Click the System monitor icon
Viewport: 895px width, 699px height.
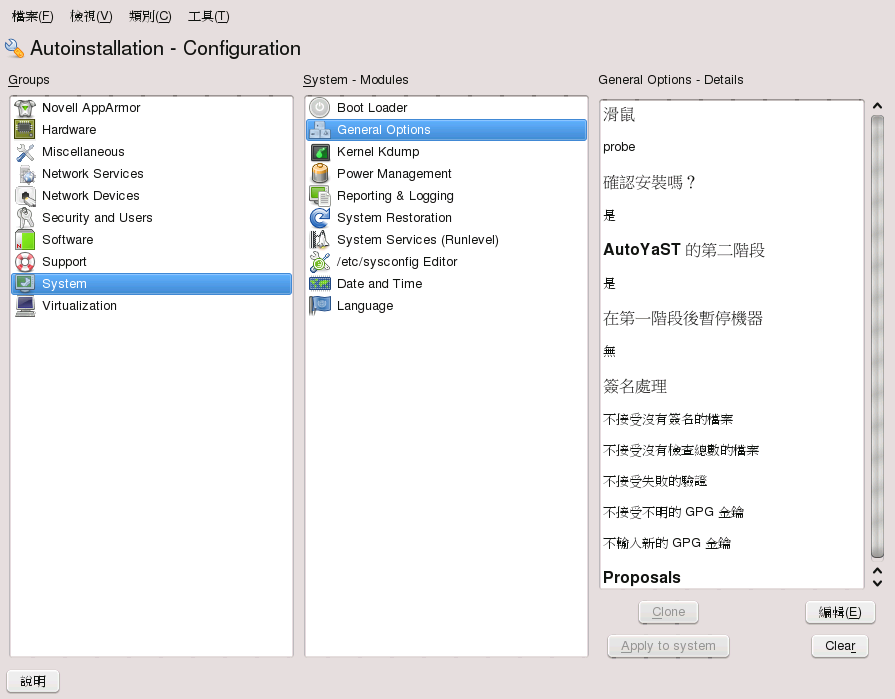coord(25,284)
